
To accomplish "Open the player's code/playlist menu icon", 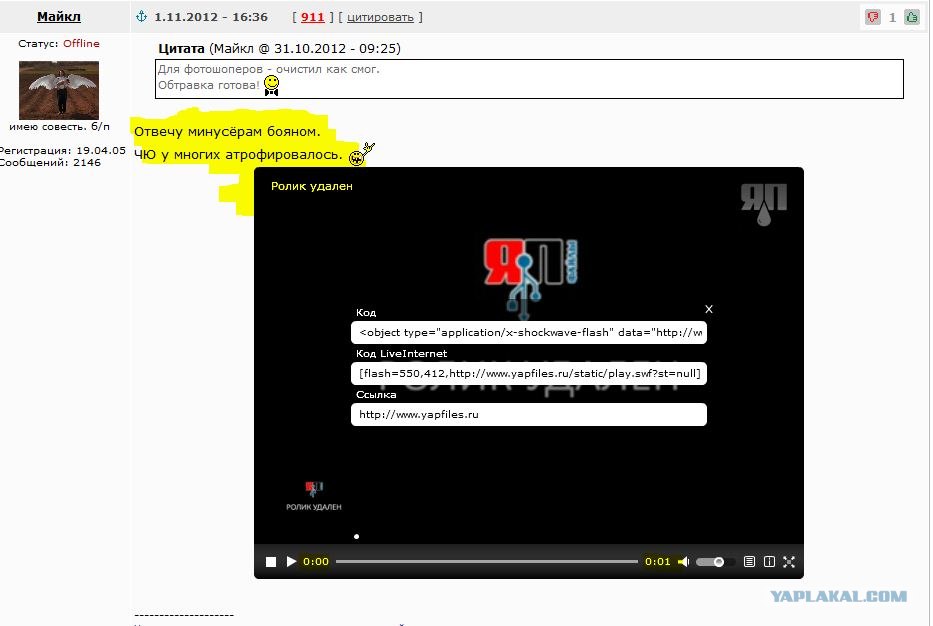I will pyautogui.click(x=750, y=562).
